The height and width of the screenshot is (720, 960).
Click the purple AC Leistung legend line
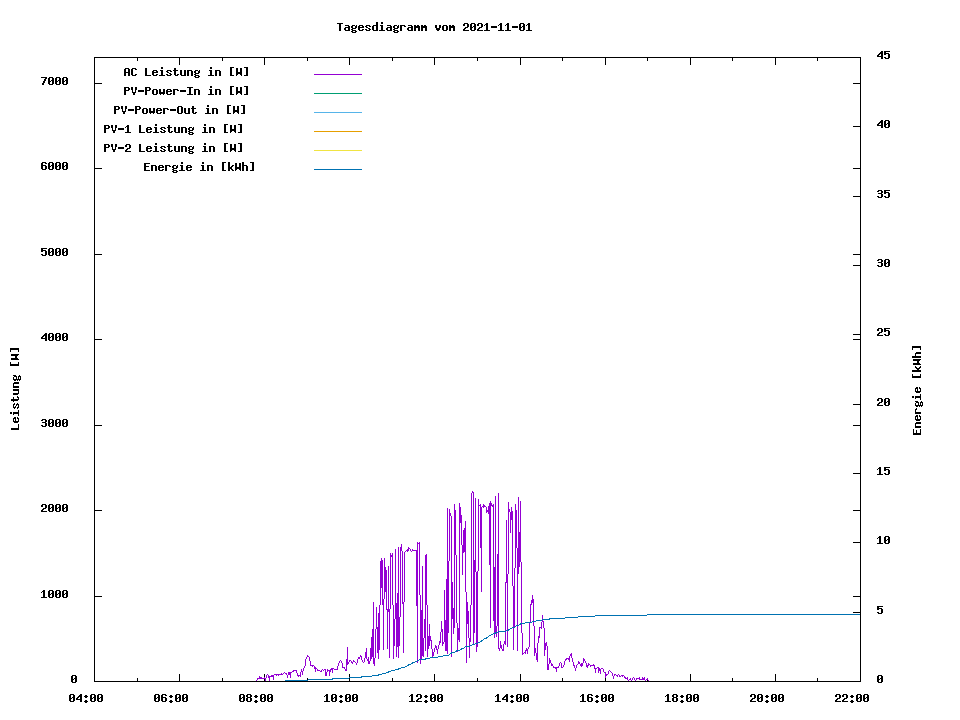coord(337,74)
